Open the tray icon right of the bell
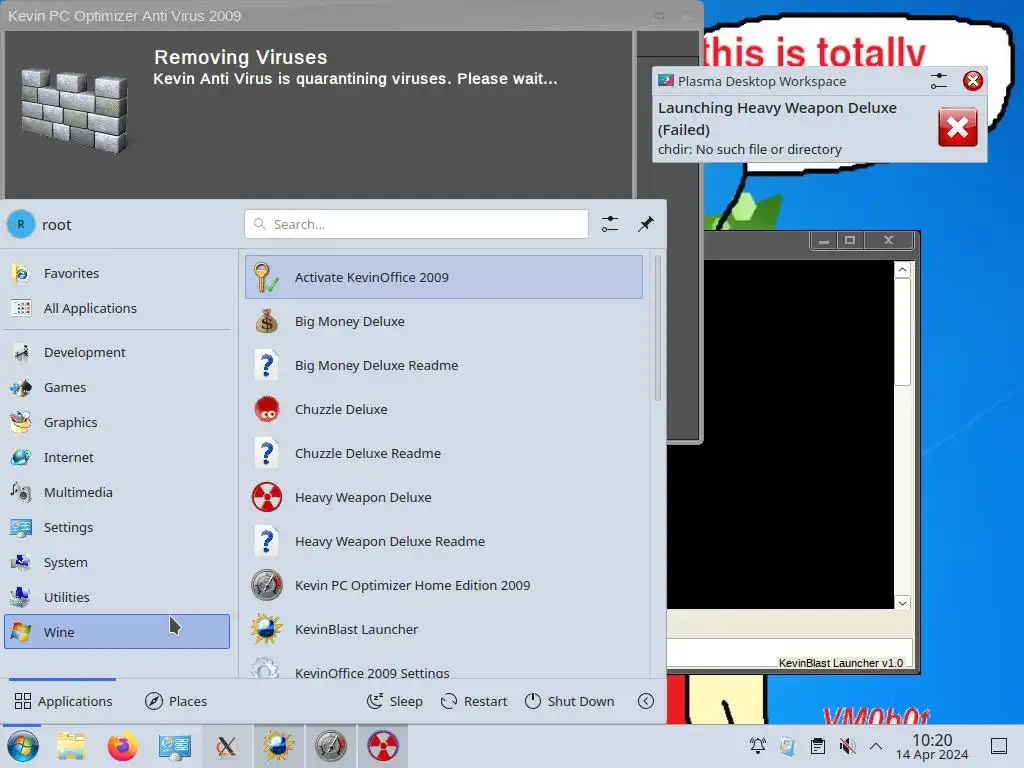The width and height of the screenshot is (1024, 768). (x=788, y=746)
